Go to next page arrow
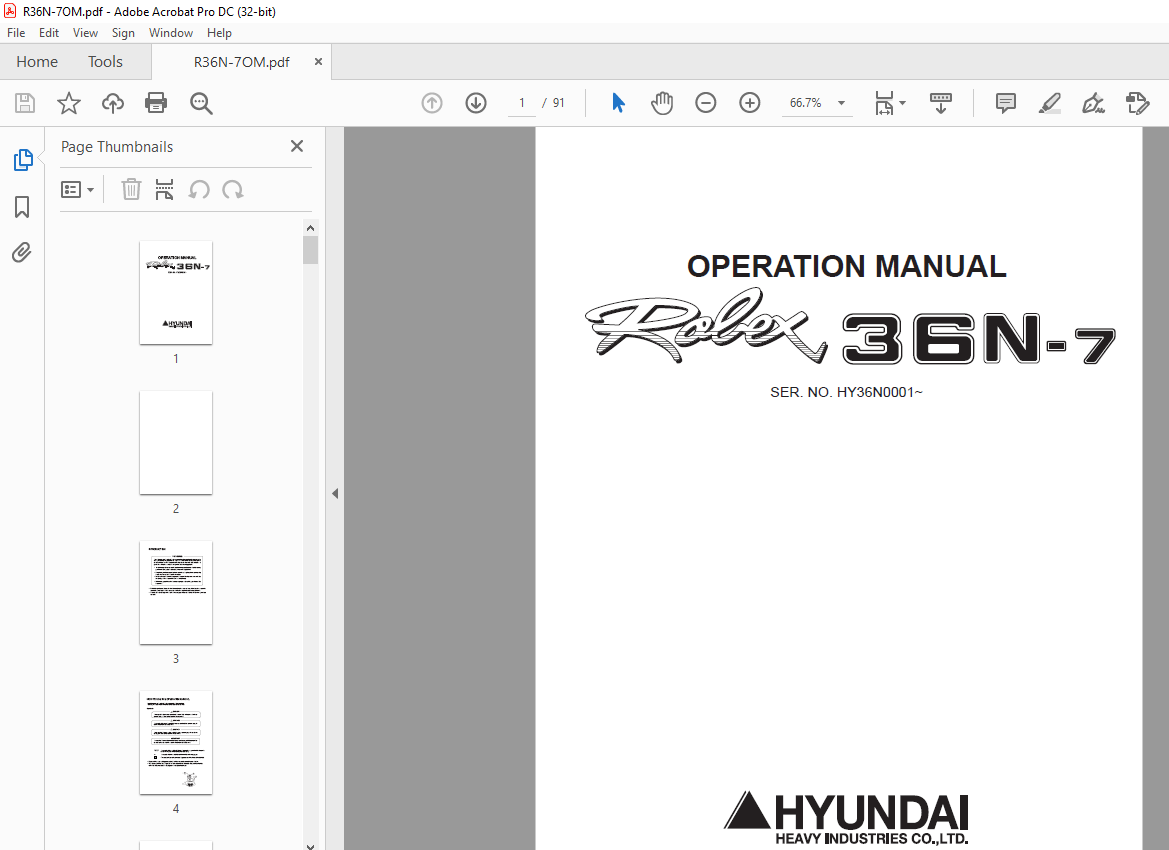Screen dimensions: 1169x850 [476, 103]
